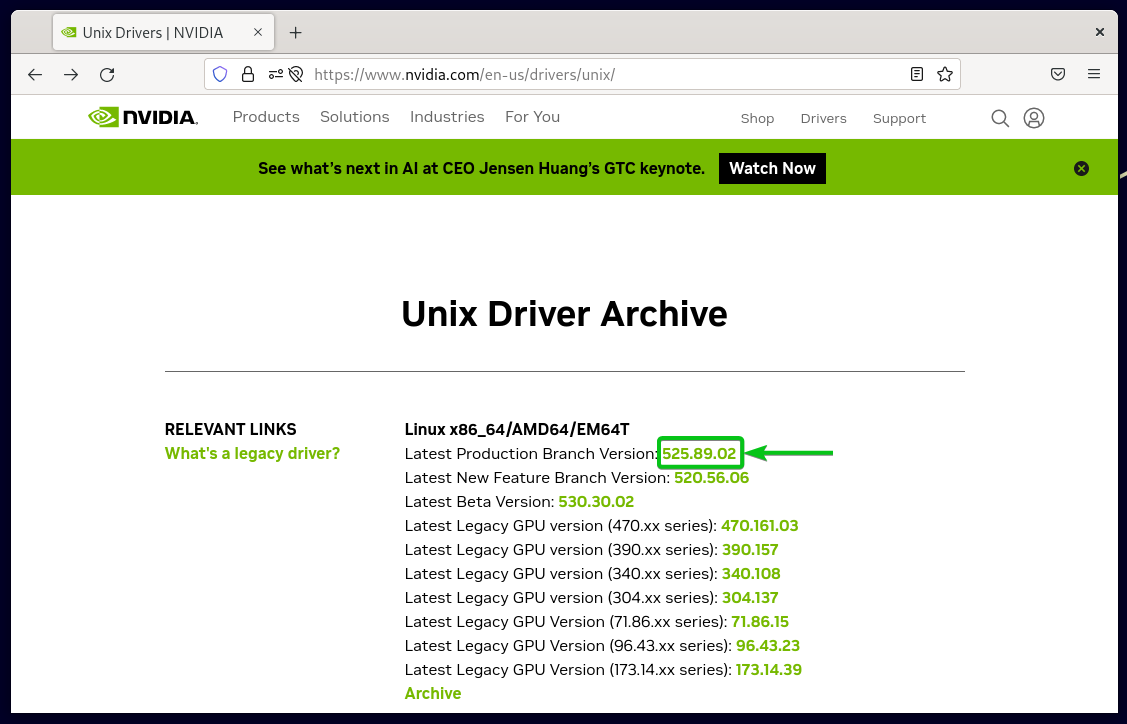This screenshot has width=1127, height=724.
Task: Bookmark this page with the star icon
Action: coord(944,73)
